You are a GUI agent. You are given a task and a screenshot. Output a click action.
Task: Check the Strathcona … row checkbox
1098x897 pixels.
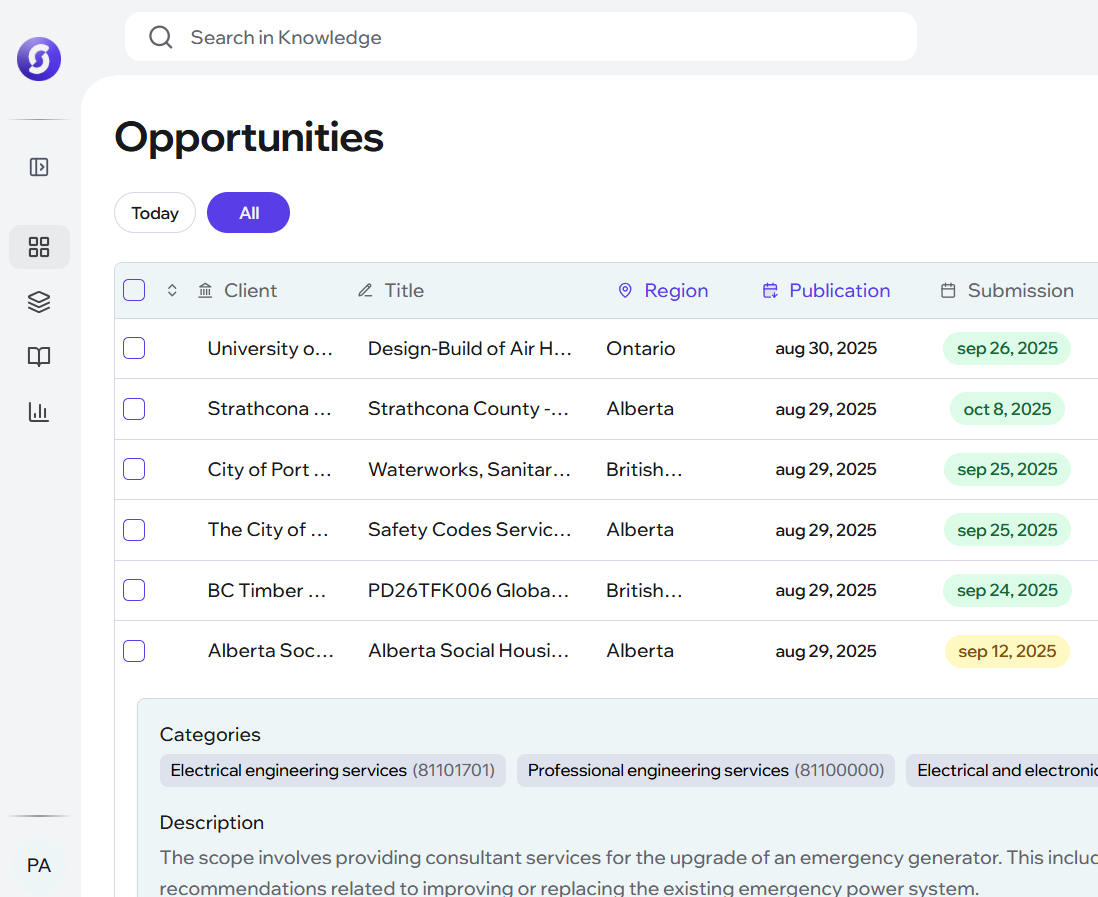[134, 409]
